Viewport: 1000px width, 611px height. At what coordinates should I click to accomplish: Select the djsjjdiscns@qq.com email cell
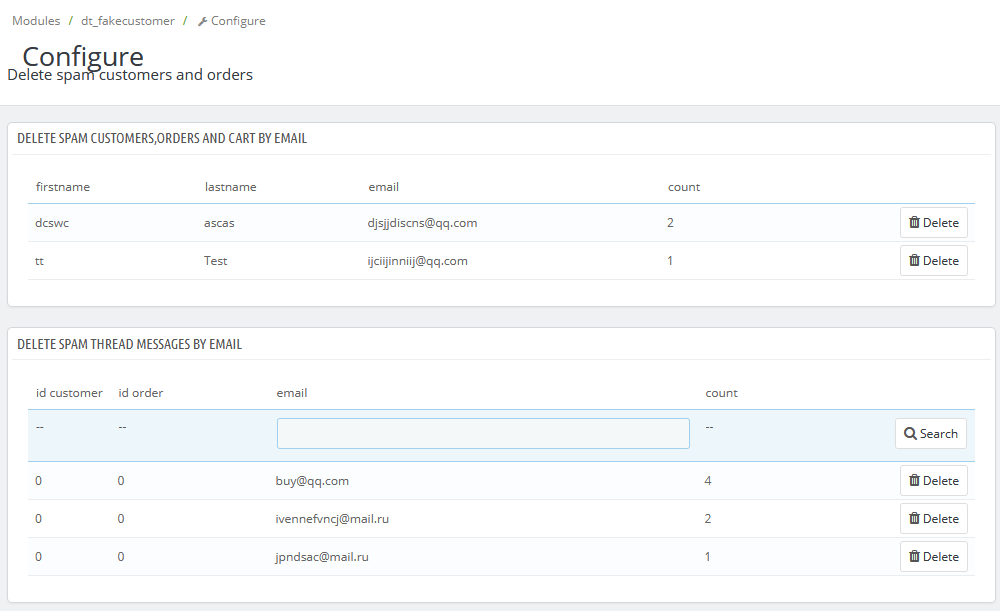pos(423,223)
